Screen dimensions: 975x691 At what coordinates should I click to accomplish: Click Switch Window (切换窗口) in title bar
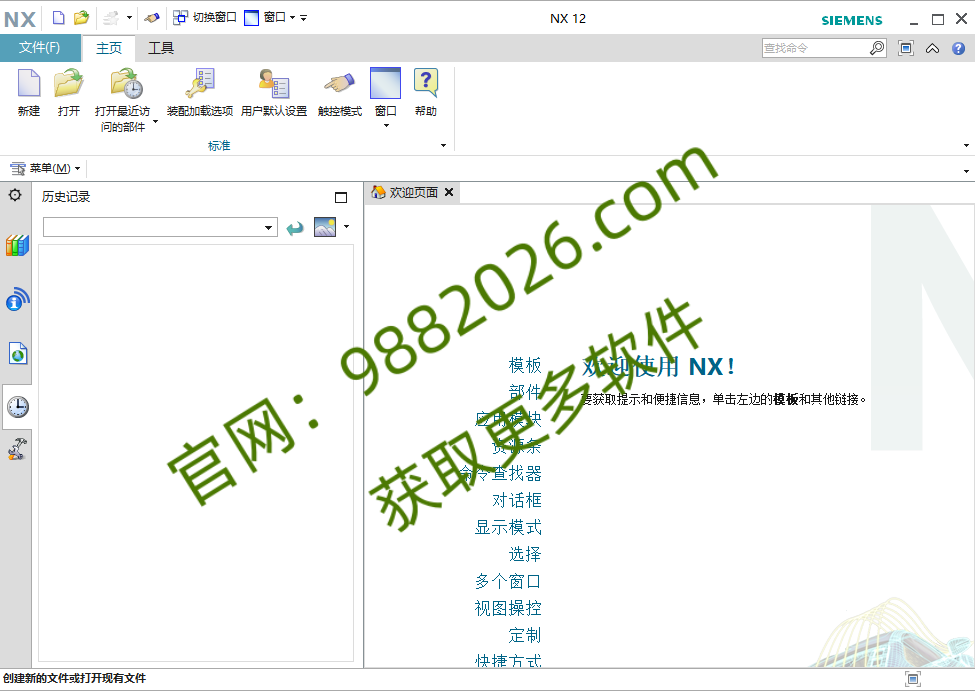[205, 17]
